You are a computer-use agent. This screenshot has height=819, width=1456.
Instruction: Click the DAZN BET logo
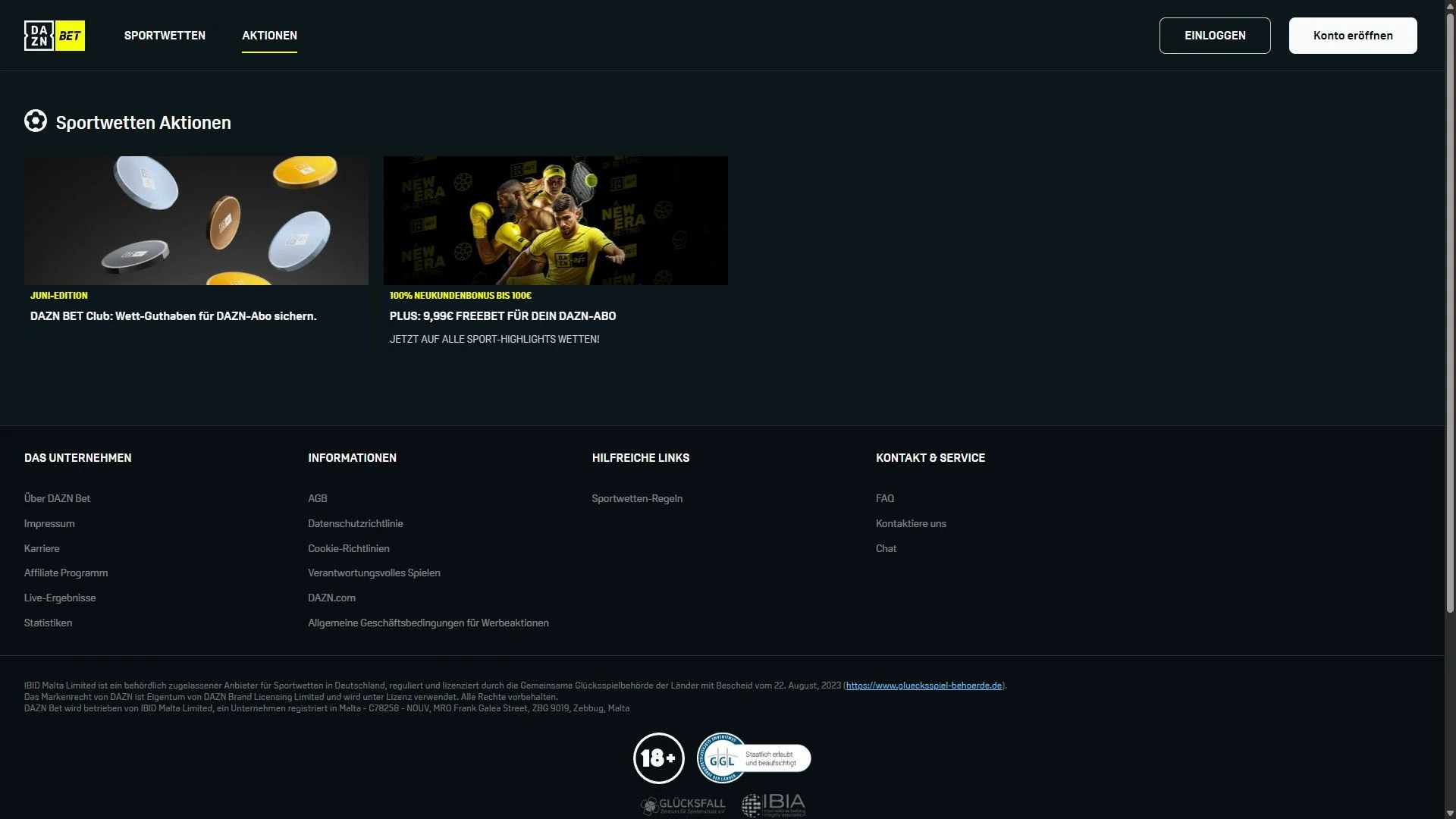(x=55, y=36)
